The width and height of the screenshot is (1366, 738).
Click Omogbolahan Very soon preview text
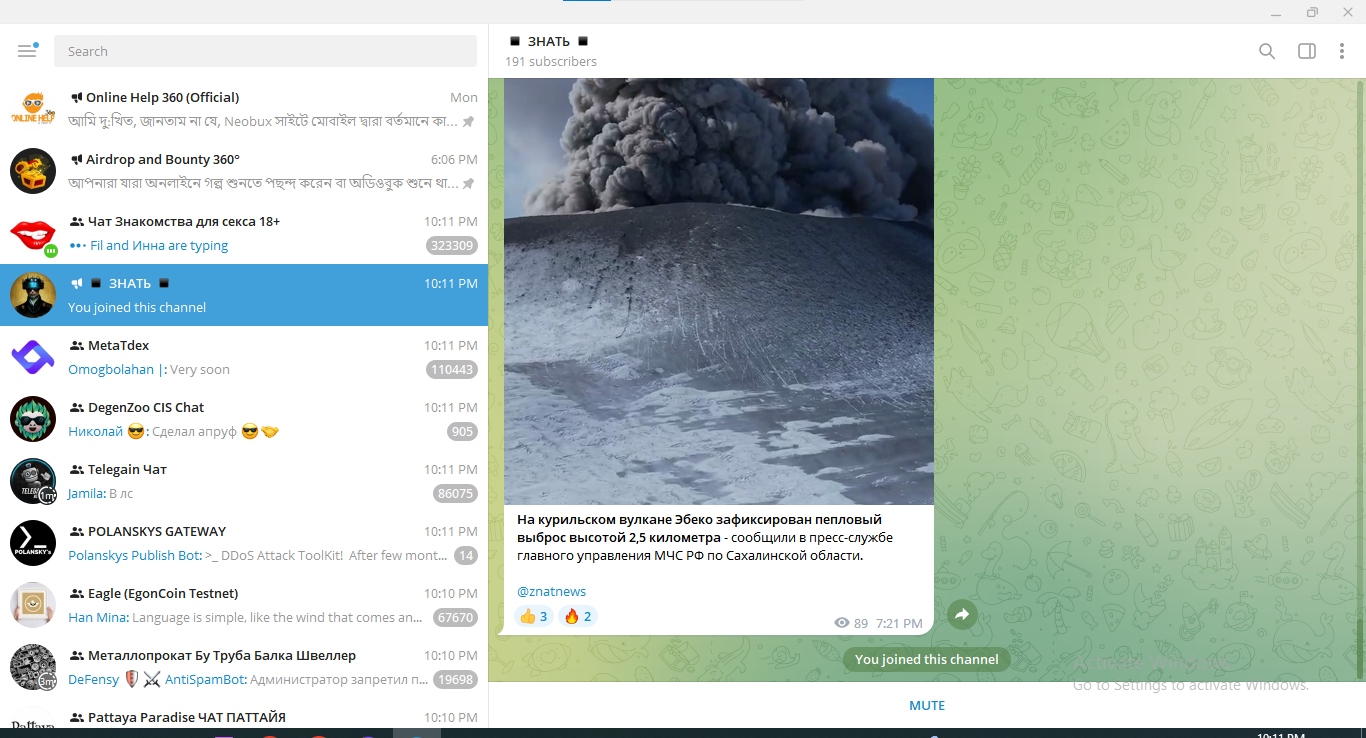point(149,370)
